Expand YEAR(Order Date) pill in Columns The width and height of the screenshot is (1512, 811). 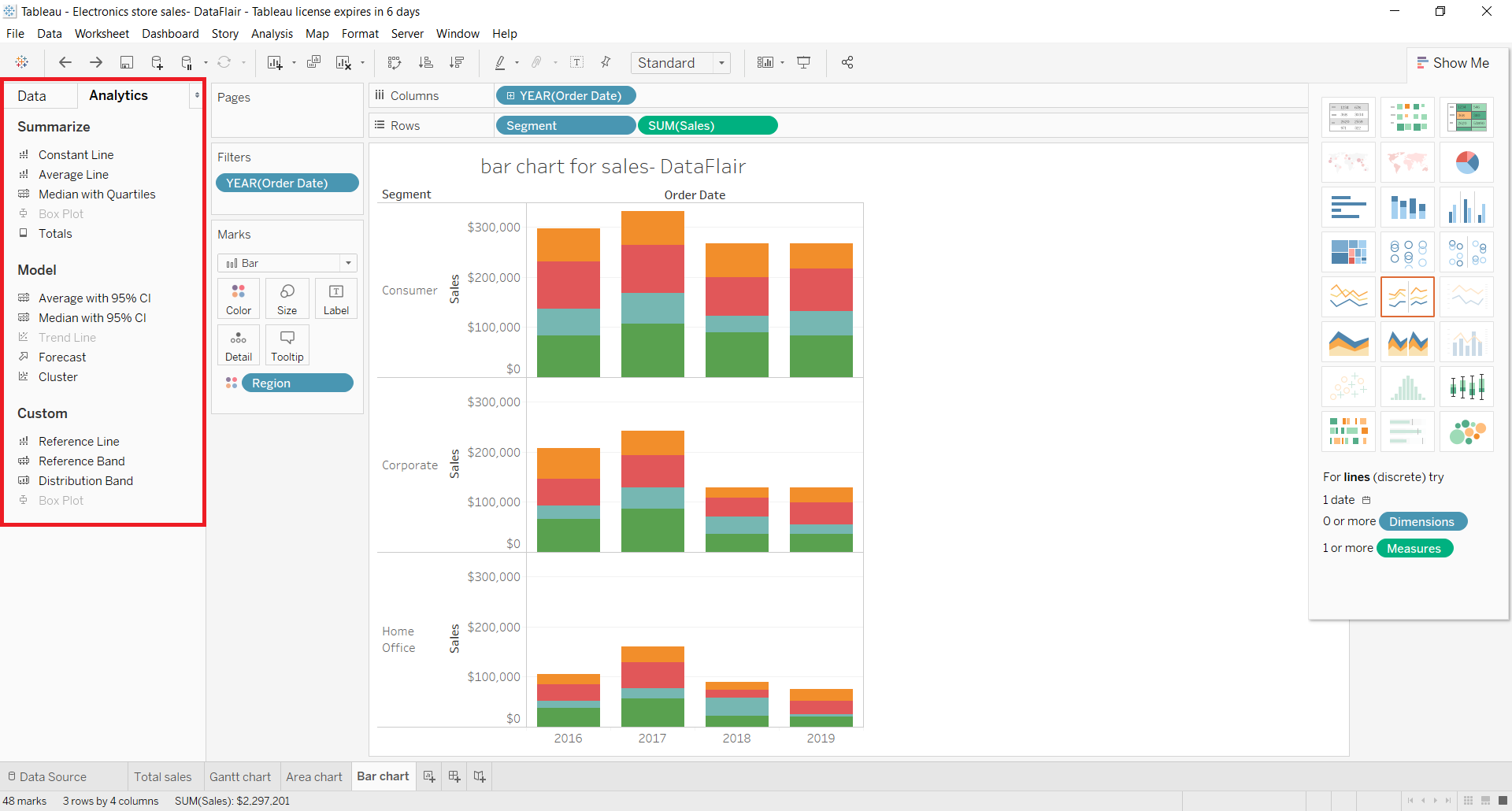pos(510,96)
